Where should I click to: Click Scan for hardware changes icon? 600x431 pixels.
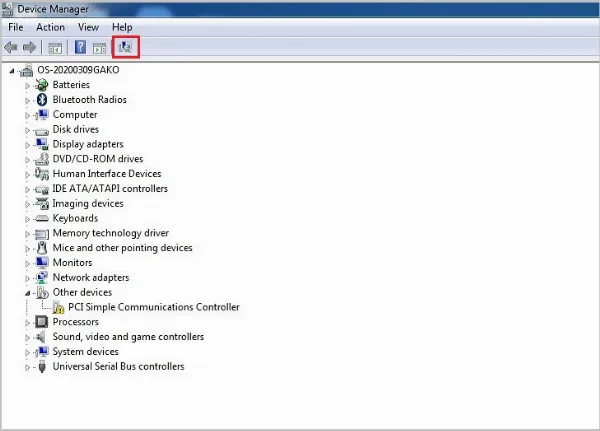126,46
